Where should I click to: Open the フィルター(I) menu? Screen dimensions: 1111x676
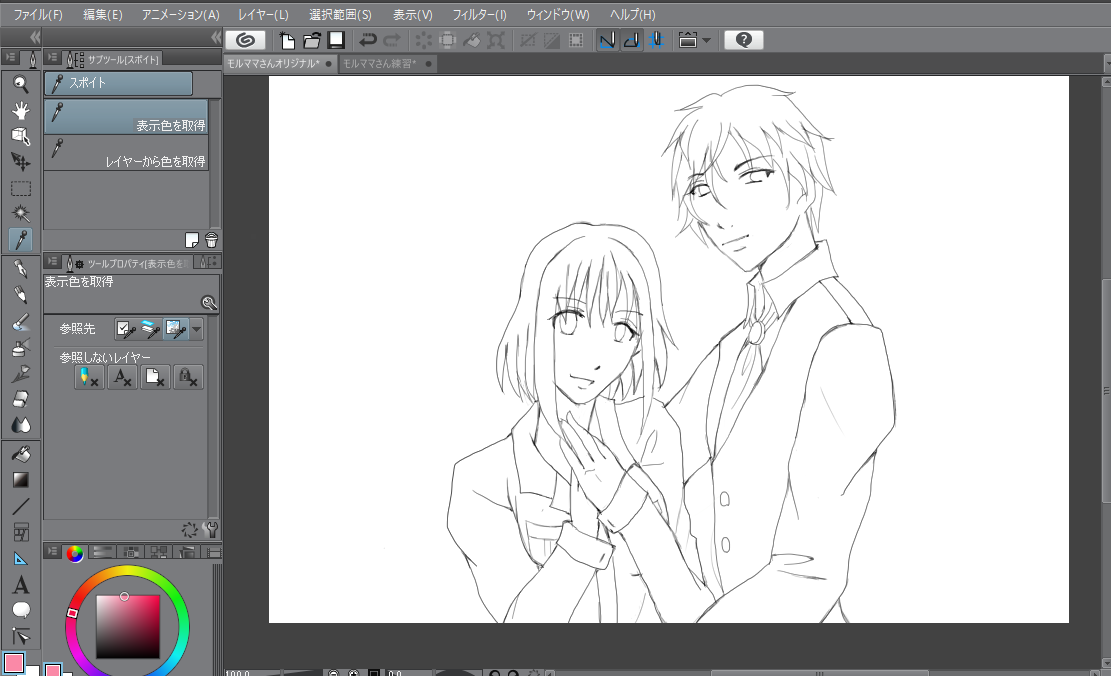pos(480,14)
